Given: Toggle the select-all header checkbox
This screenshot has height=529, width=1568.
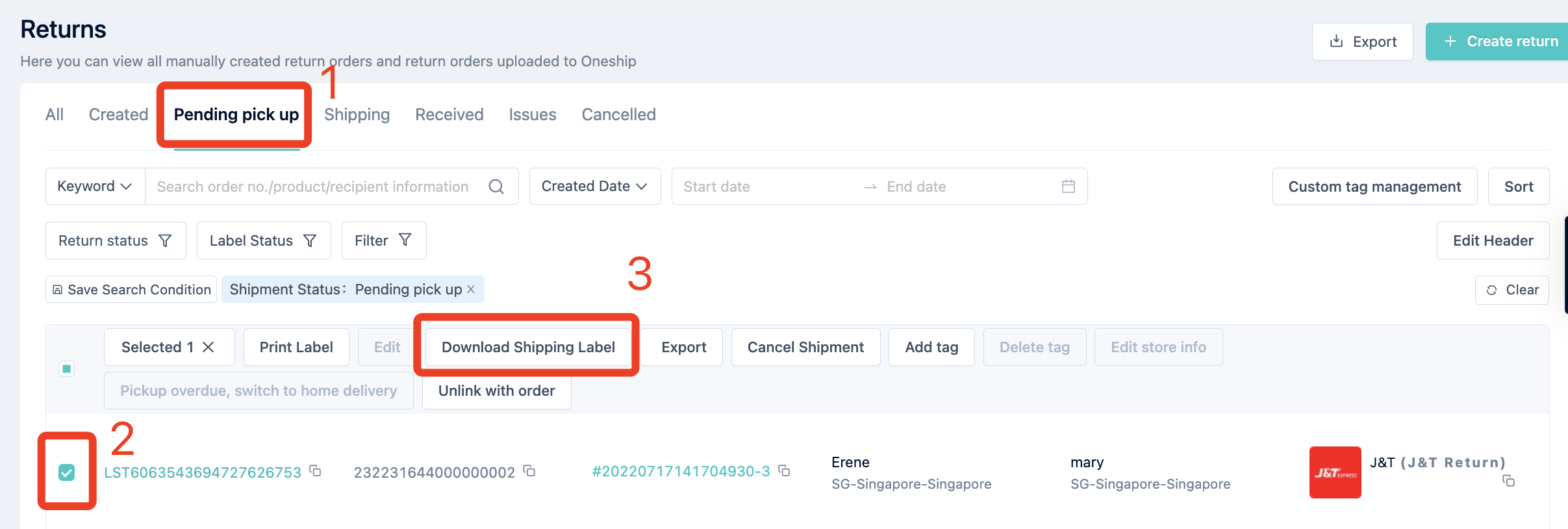Looking at the screenshot, I should pos(66,369).
